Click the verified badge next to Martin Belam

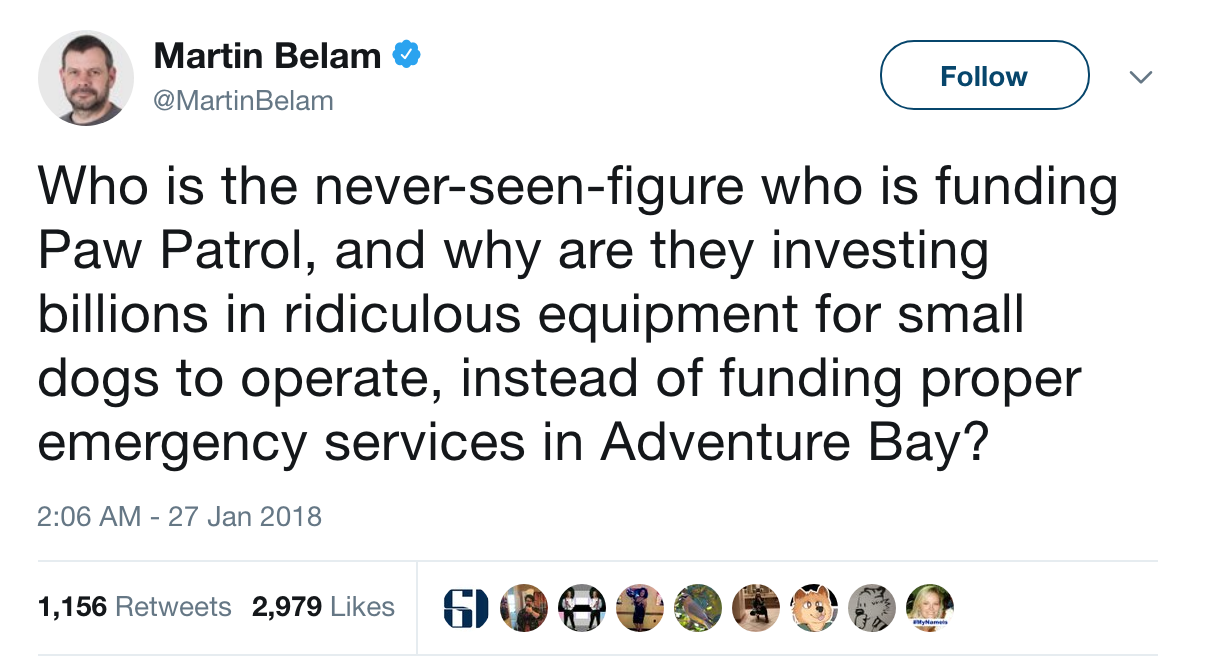[x=408, y=55]
